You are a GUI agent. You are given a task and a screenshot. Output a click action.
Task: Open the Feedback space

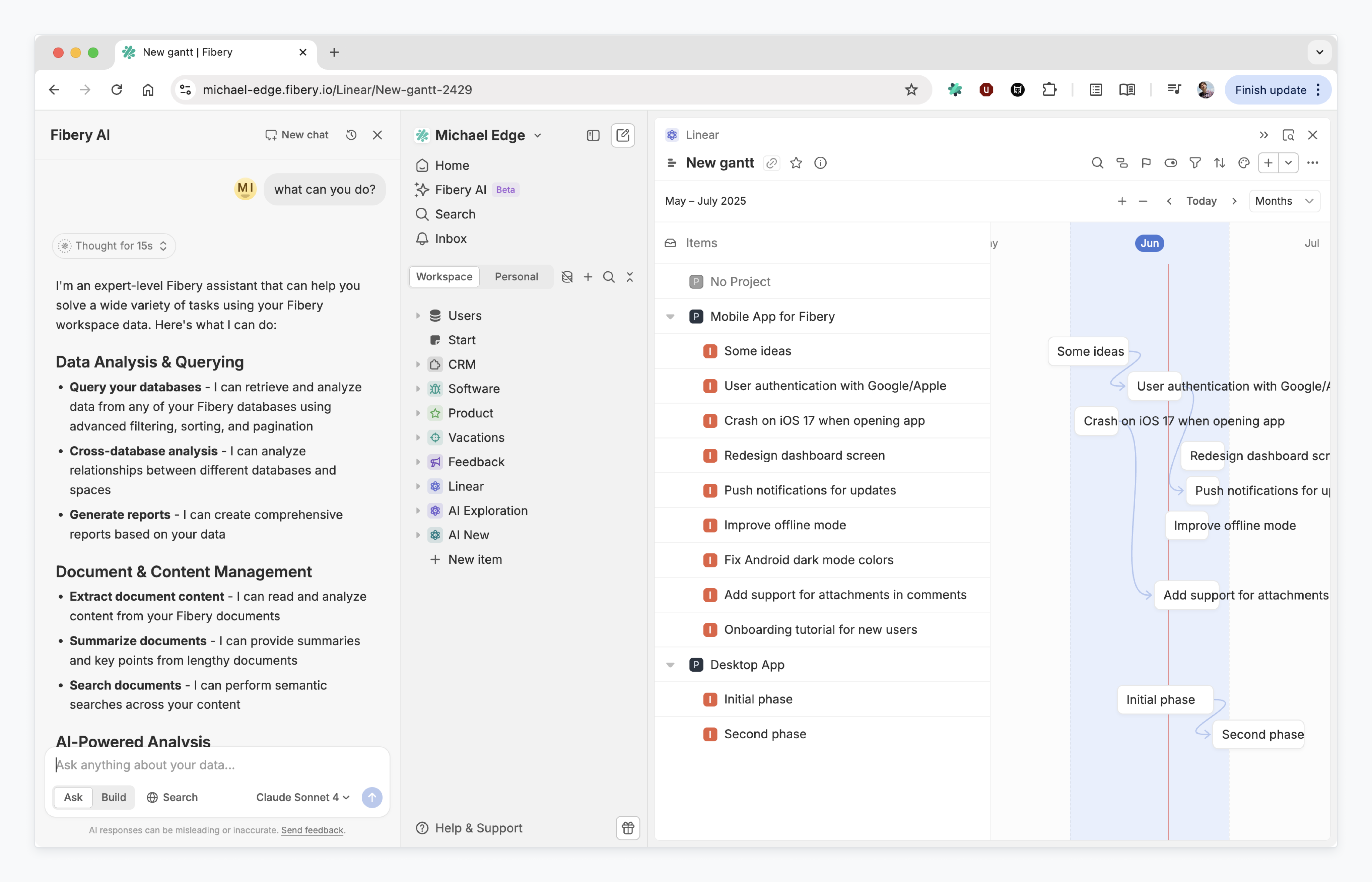(476, 462)
